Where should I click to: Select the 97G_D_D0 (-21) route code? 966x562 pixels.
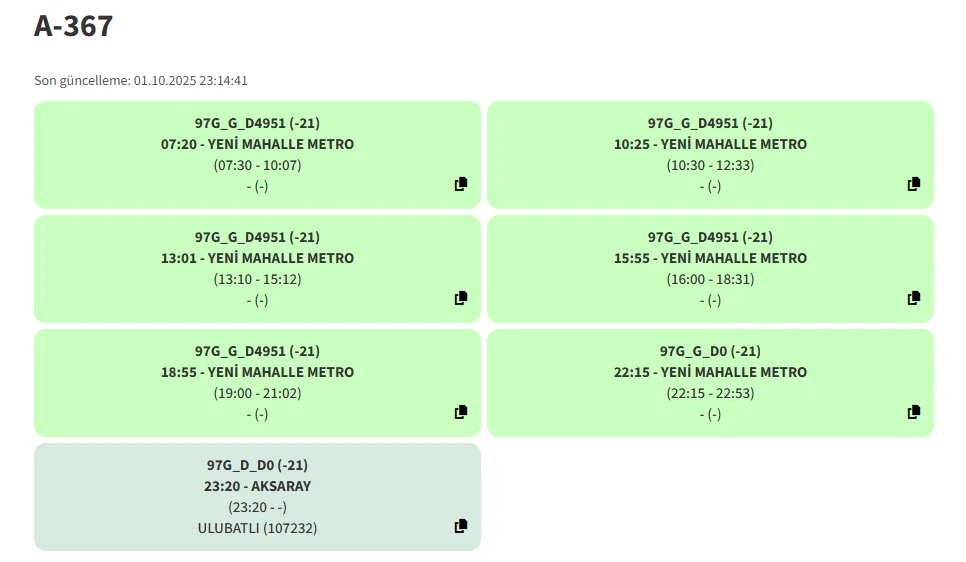tap(257, 465)
